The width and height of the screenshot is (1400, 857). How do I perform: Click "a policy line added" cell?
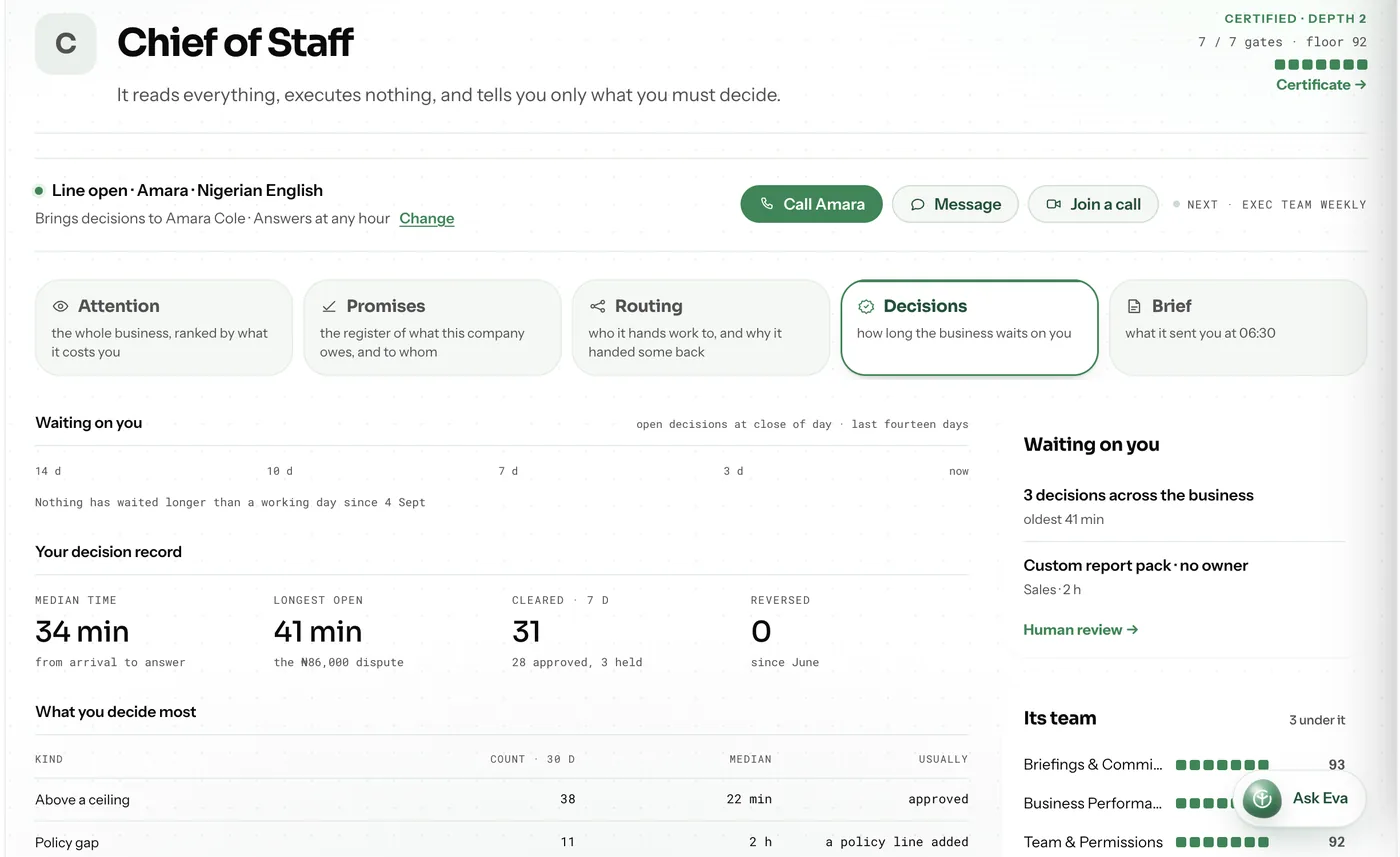(x=897, y=842)
